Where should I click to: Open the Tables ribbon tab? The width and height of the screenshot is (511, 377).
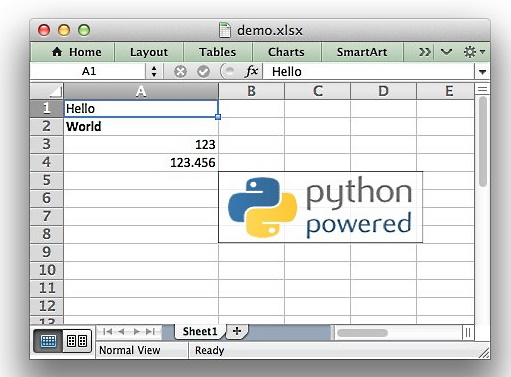[x=217, y=52]
